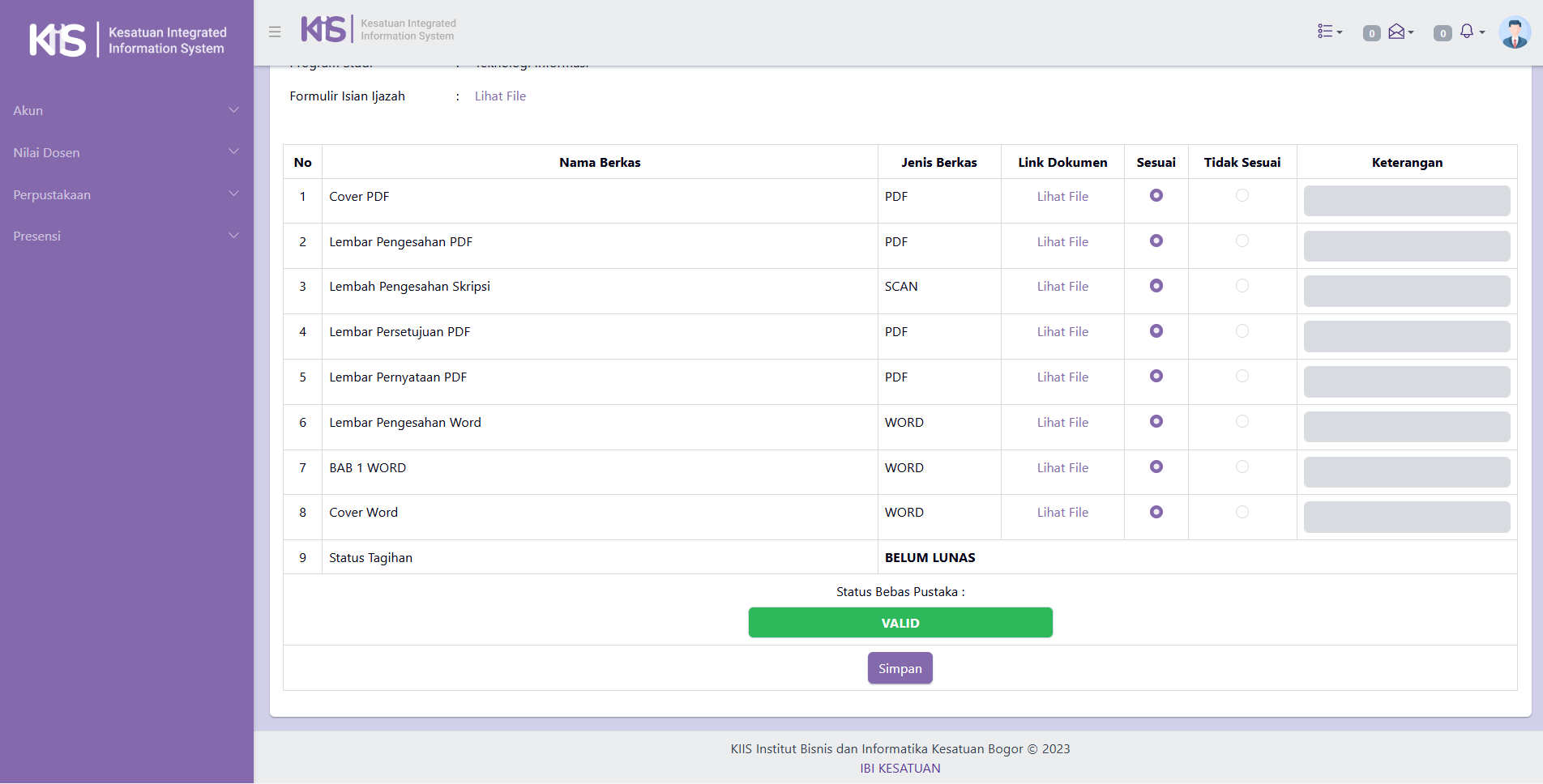Viewport: 1543px width, 784px height.
Task: Mark Lembar Persetujuan PDF as Sesuai
Action: click(x=1156, y=331)
